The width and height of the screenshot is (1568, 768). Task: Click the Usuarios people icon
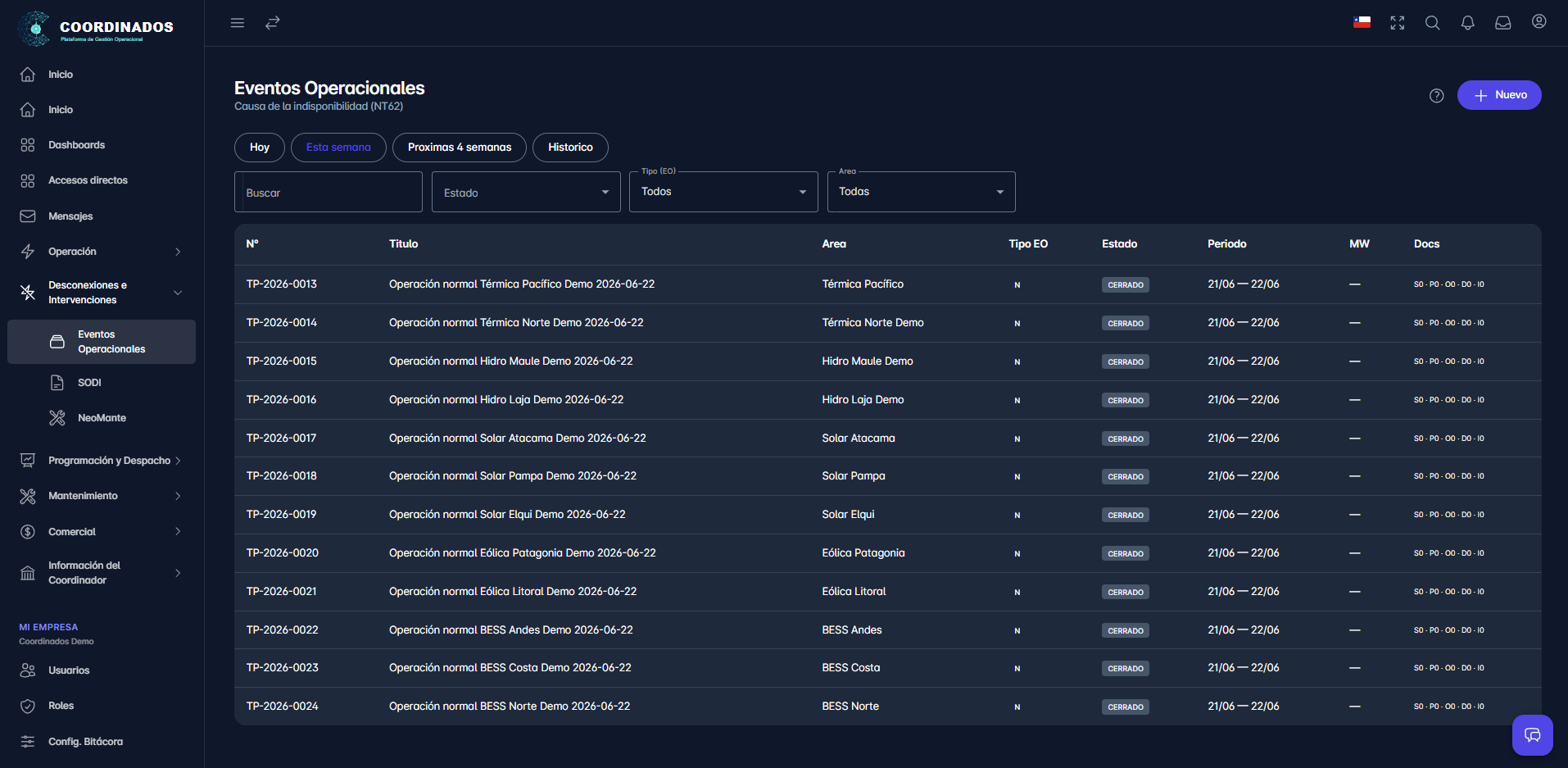coord(28,670)
